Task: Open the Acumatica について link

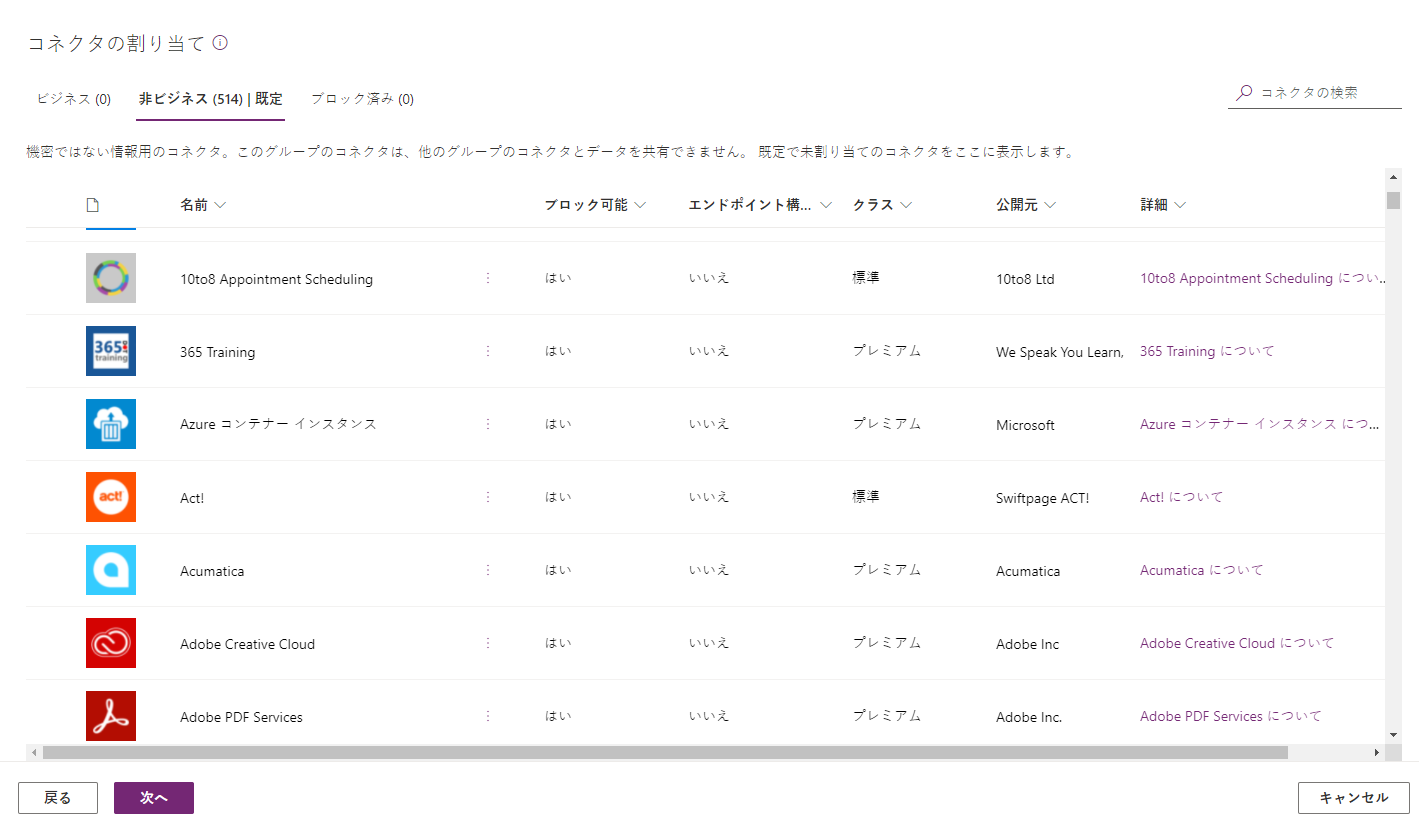Action: point(1202,570)
